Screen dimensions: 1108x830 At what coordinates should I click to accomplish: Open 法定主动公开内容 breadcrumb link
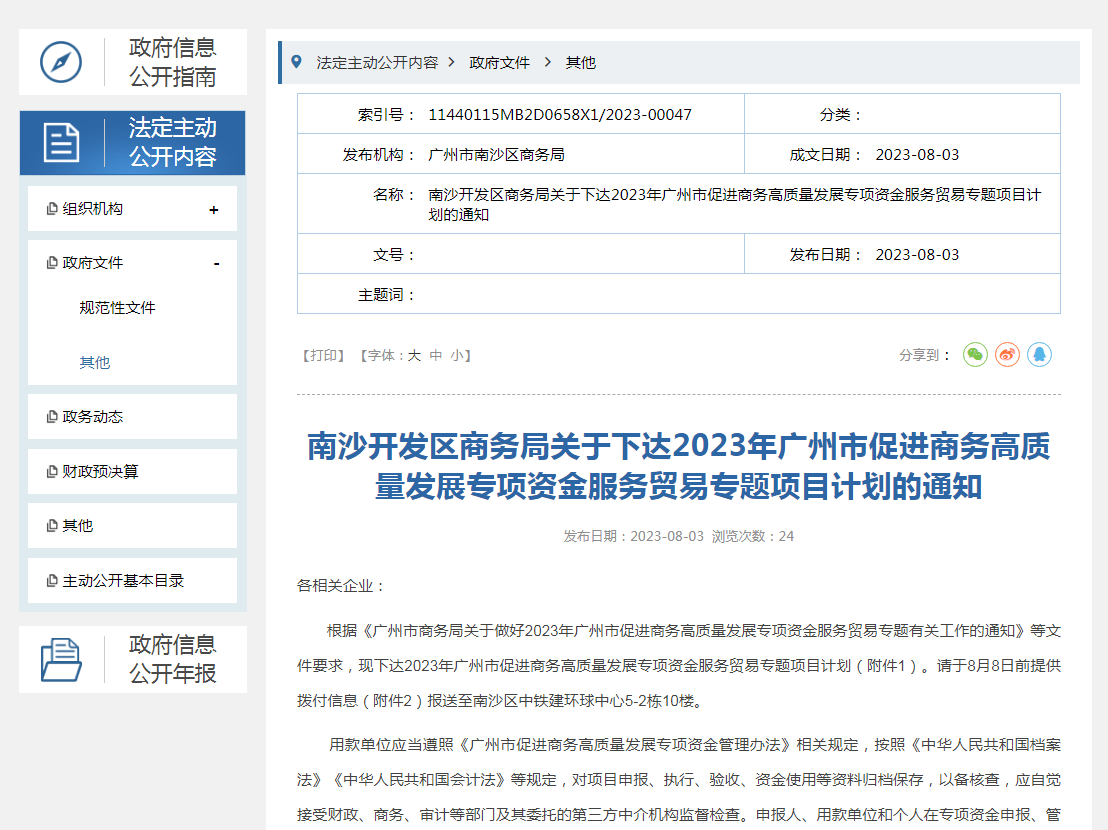click(377, 62)
